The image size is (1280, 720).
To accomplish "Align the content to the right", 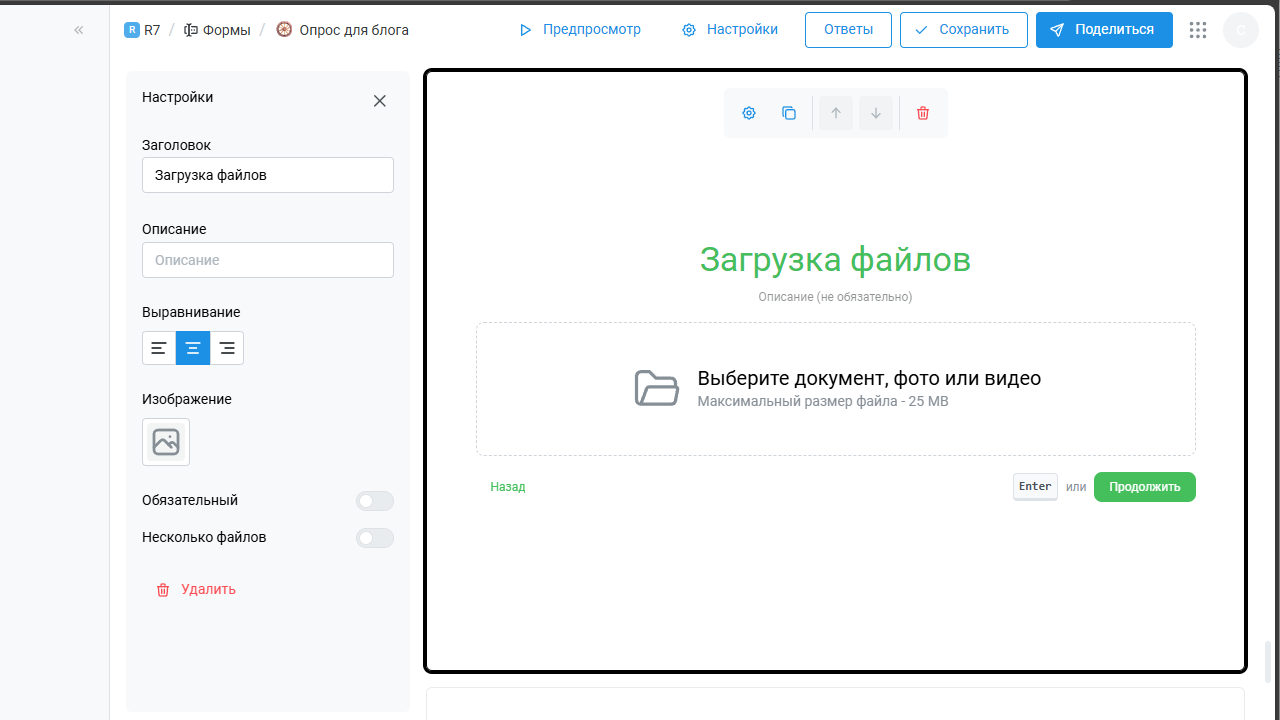I will (x=227, y=348).
